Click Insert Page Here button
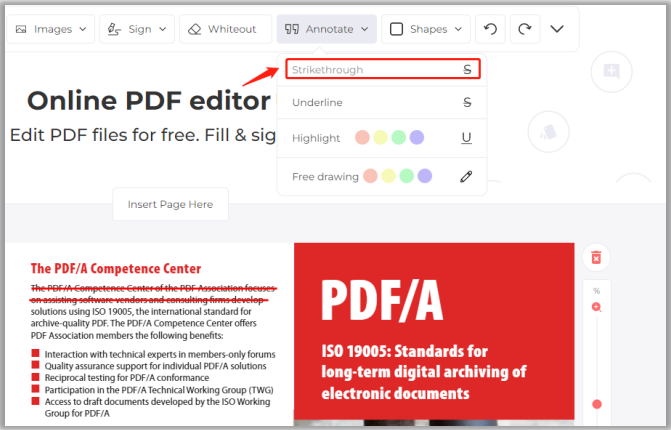Screen dimensions: 671x430 click(x=170, y=205)
